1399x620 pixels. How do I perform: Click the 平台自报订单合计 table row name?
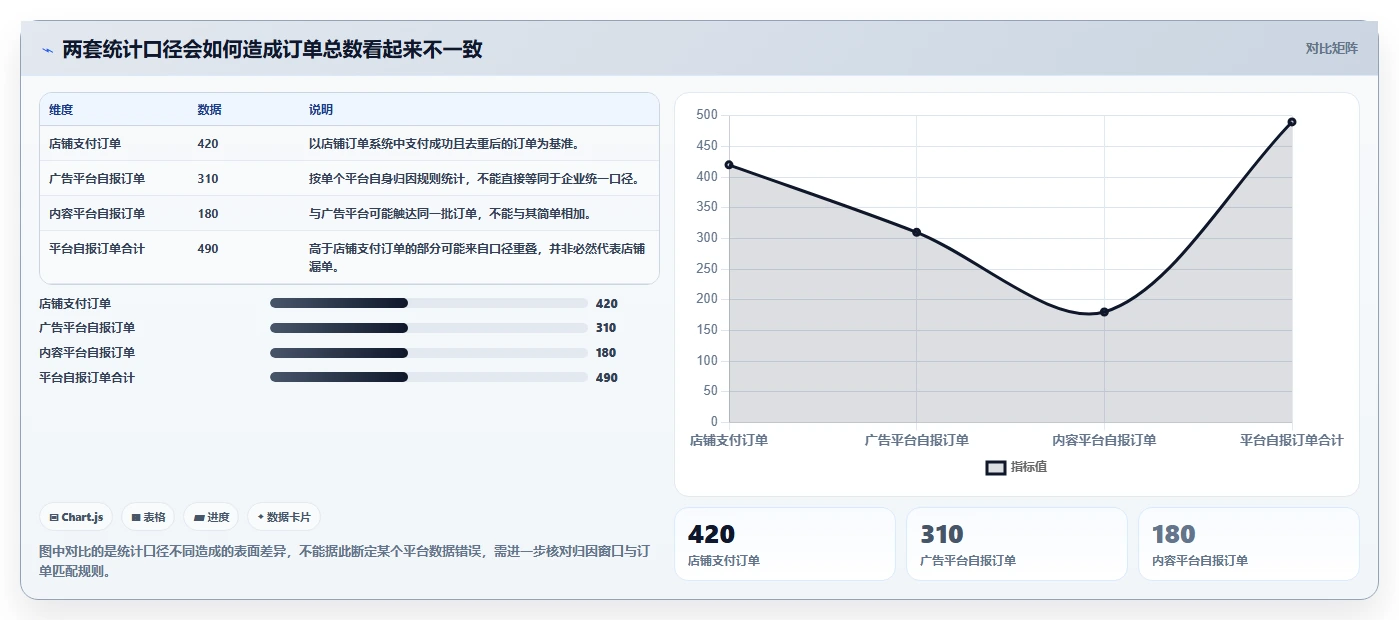[97, 249]
